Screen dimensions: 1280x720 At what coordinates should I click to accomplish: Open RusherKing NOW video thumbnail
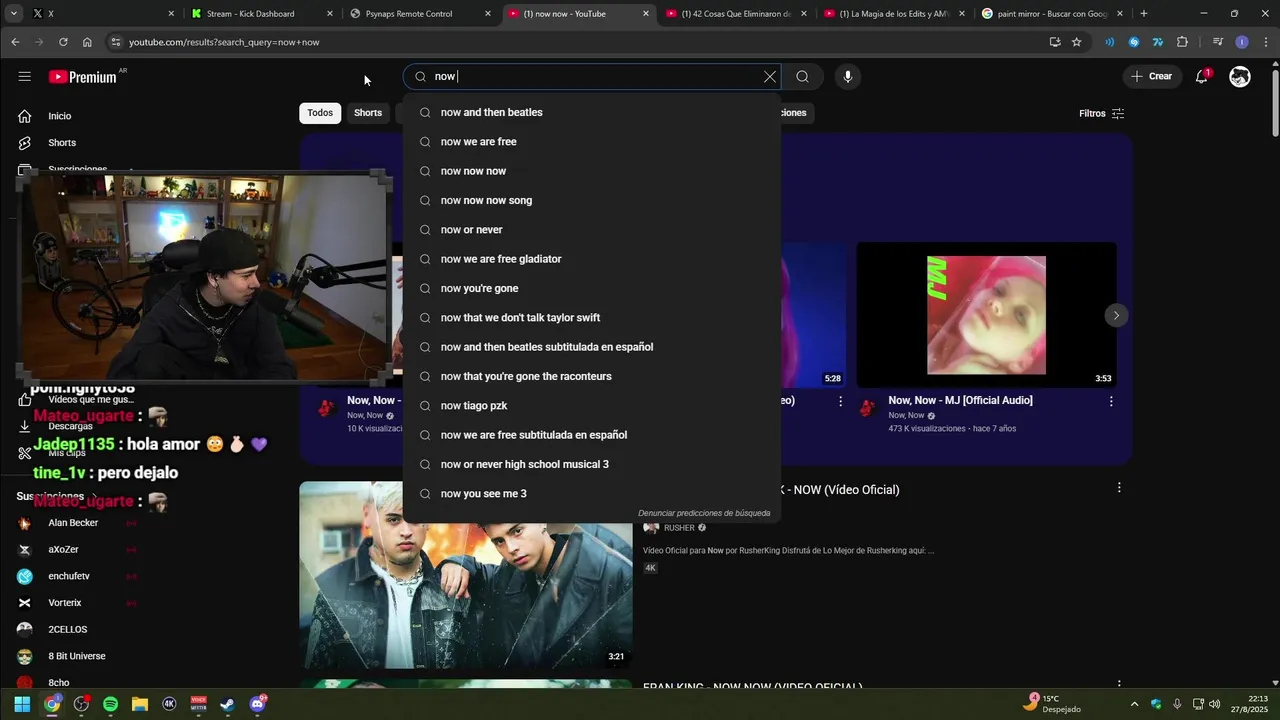click(466, 575)
